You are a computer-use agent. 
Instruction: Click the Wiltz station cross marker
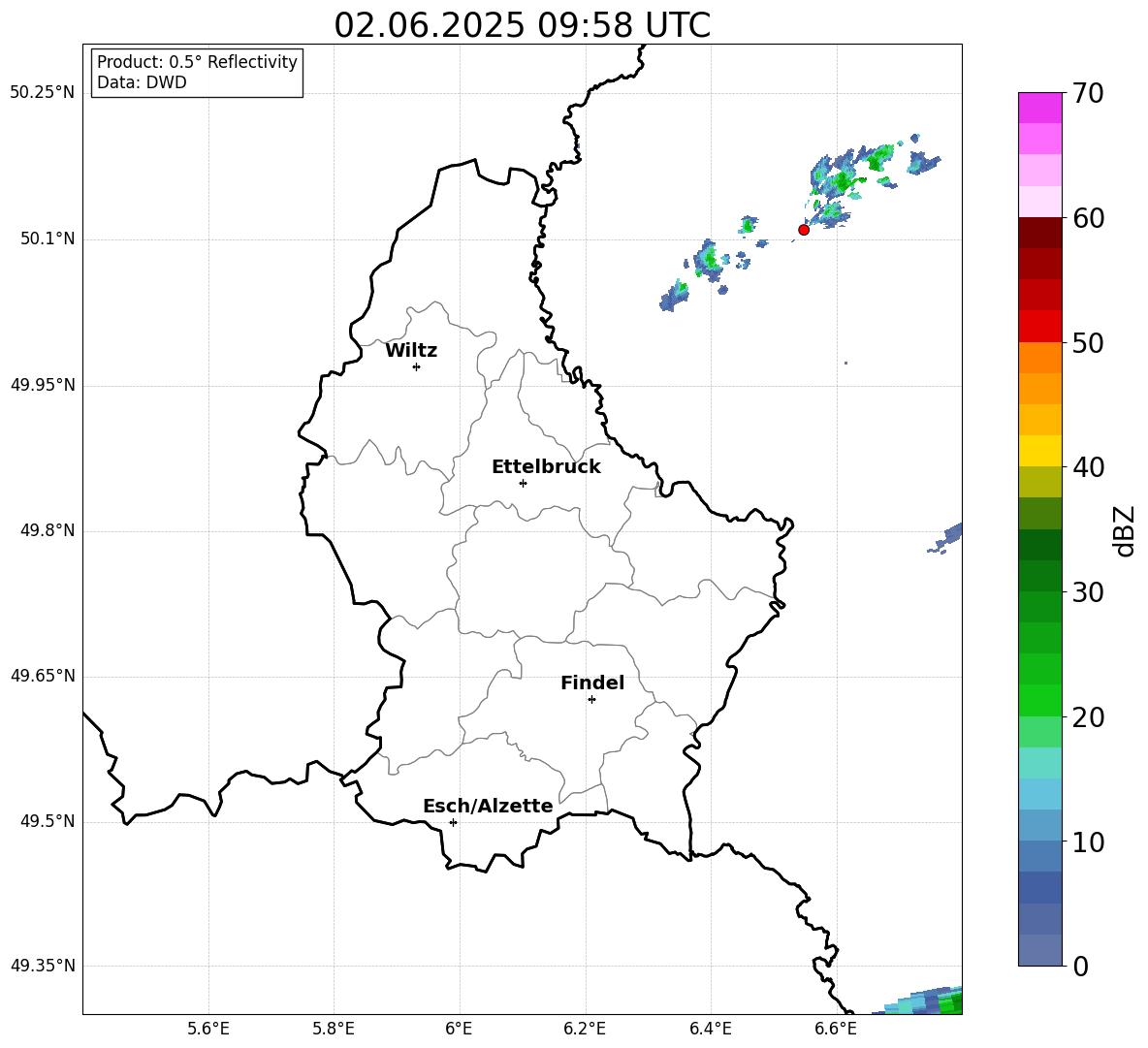tap(416, 366)
